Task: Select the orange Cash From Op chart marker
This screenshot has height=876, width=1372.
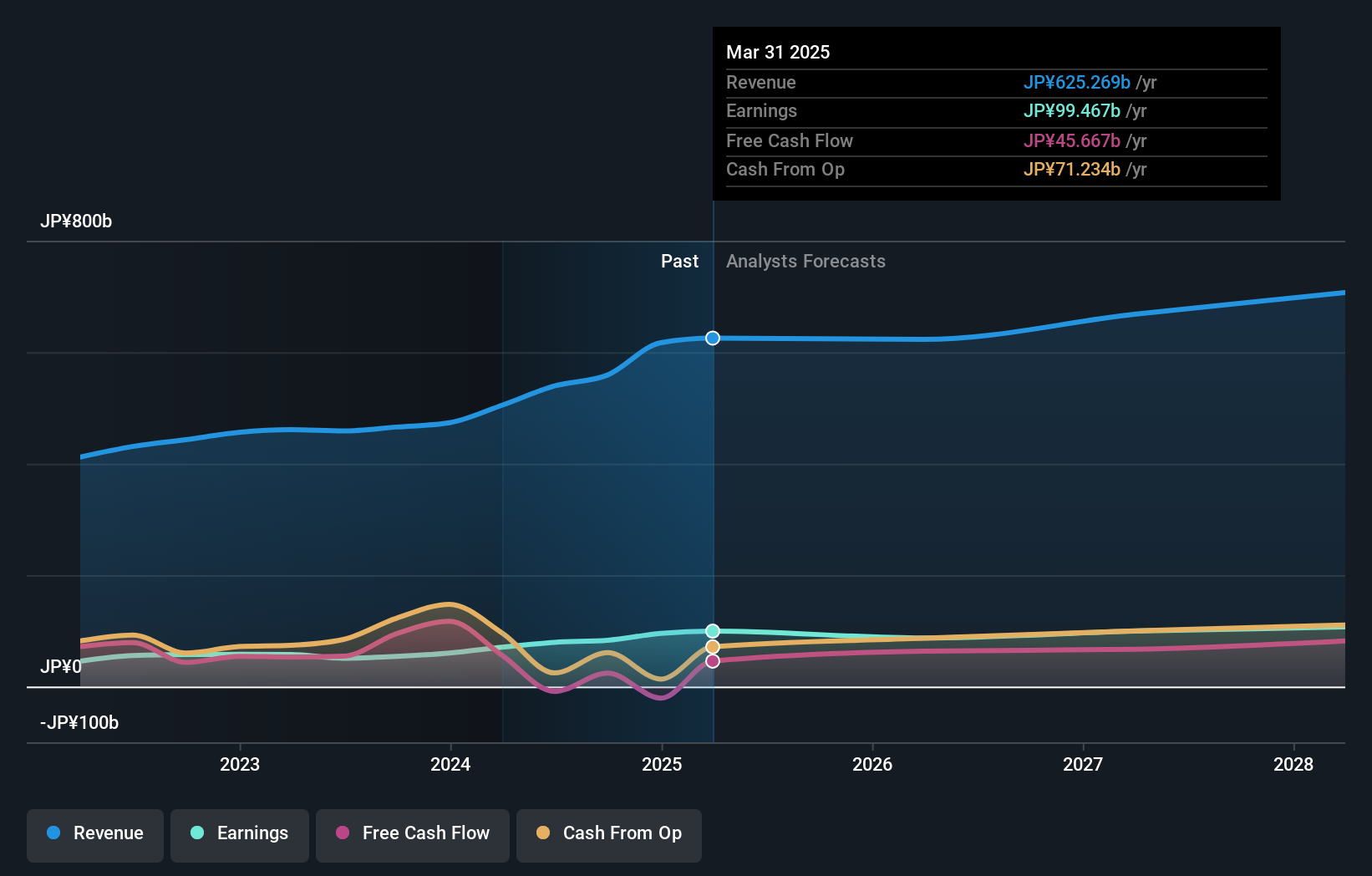Action: tap(712, 646)
